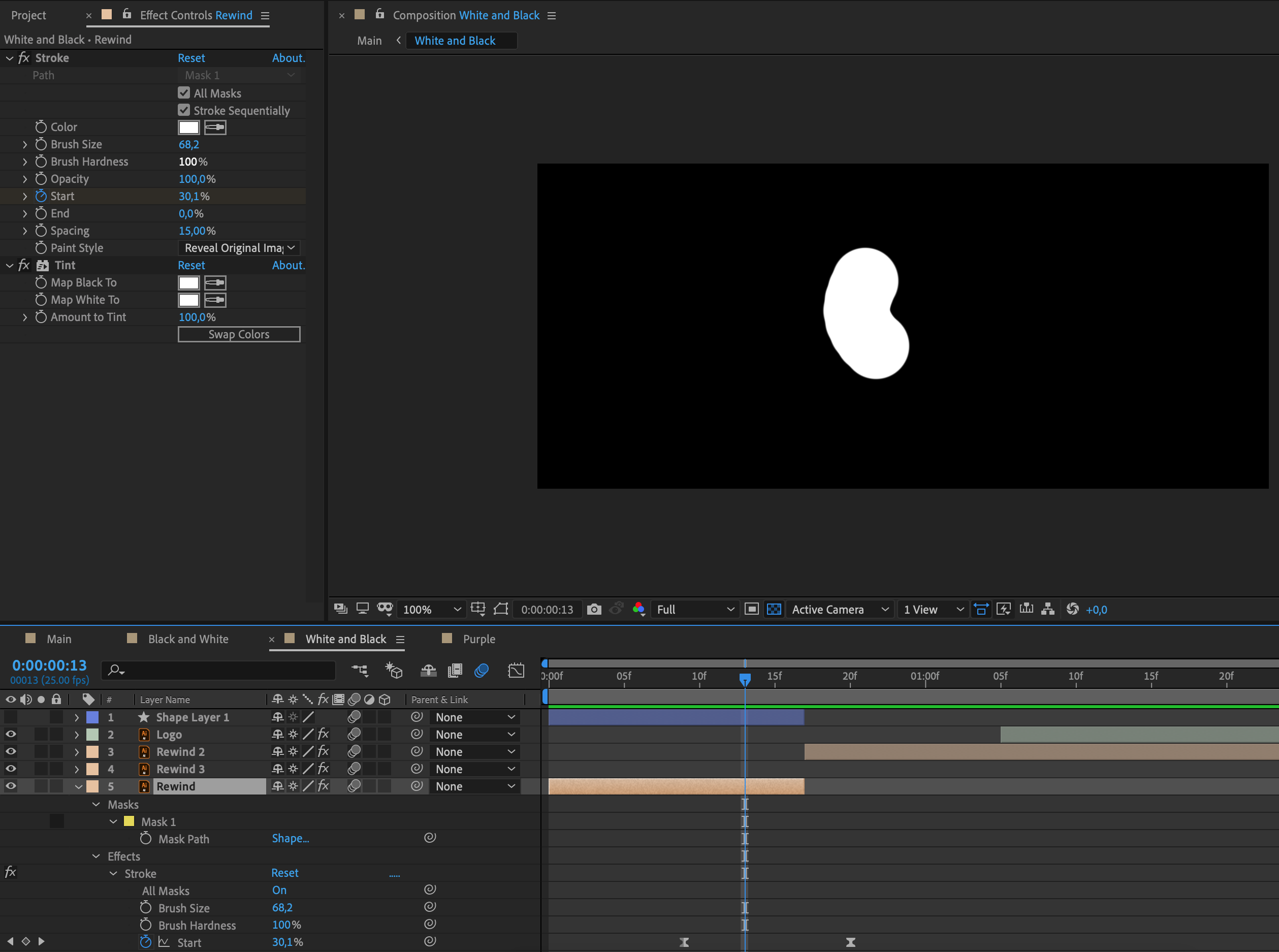Screen dimensions: 1279x952
Task: Switch to the Purple composition tab
Action: [479, 639]
